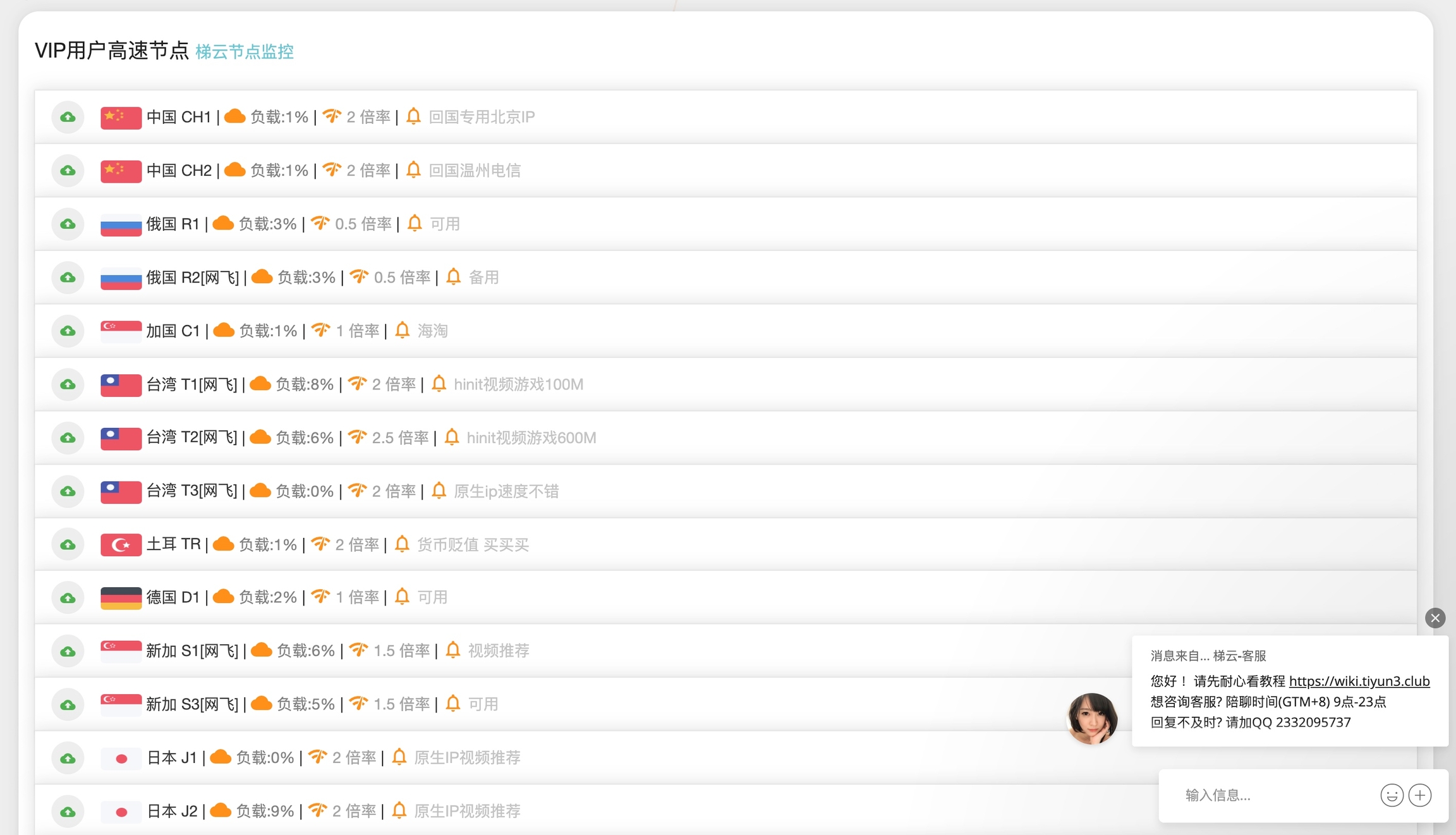1456x835 pixels.
Task: Close the customer service chat popup
Action: point(1435,618)
